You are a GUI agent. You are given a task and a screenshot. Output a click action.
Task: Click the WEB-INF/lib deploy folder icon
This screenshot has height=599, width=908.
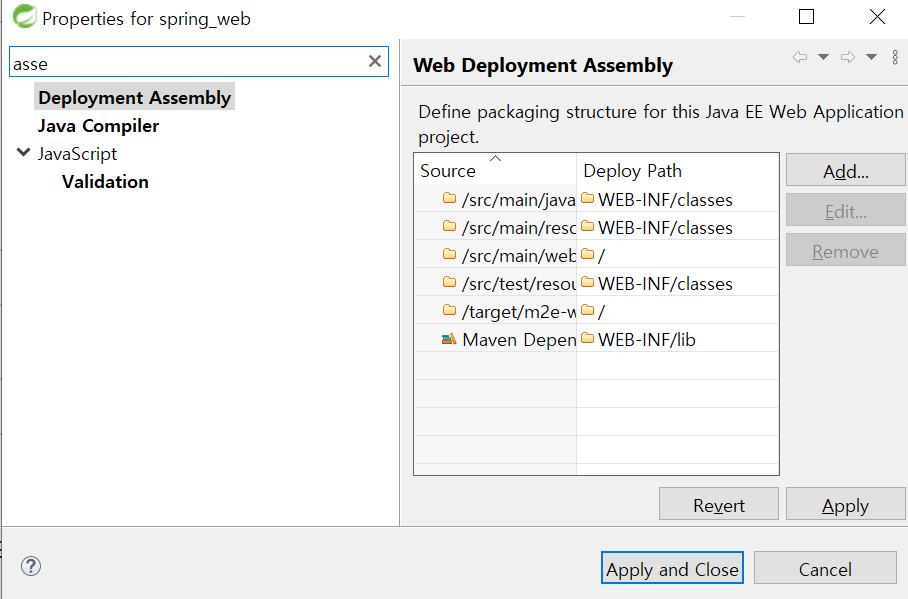point(588,338)
